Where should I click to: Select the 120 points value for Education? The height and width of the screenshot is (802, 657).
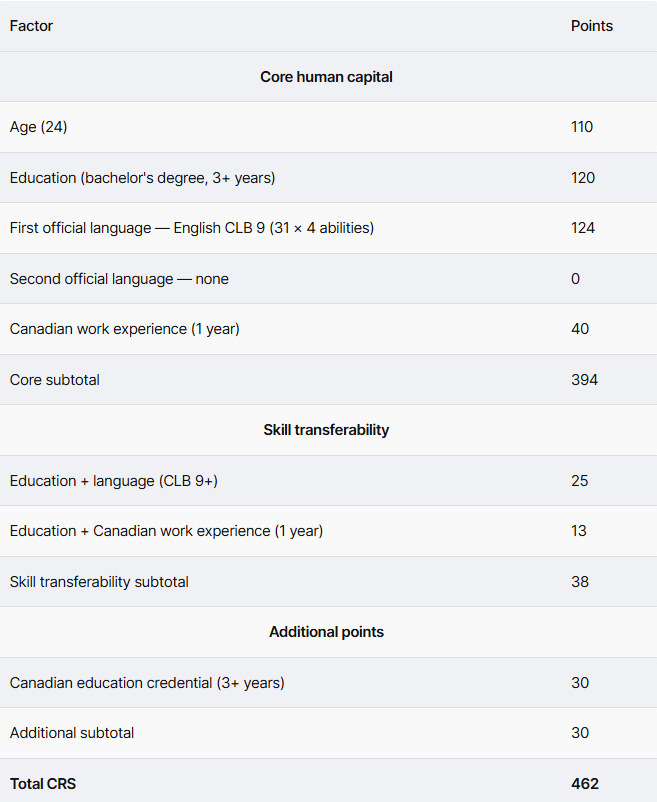coord(583,178)
